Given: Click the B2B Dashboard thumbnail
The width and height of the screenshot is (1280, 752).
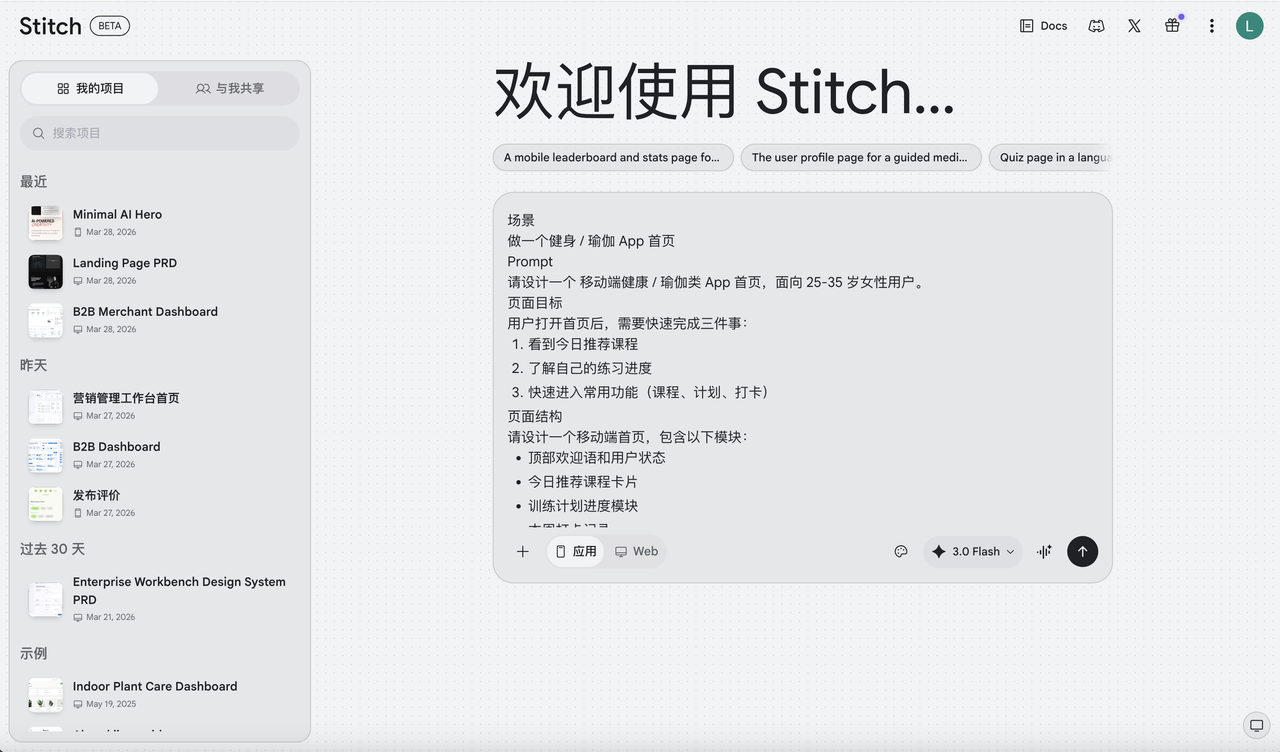Looking at the screenshot, I should click(46, 455).
